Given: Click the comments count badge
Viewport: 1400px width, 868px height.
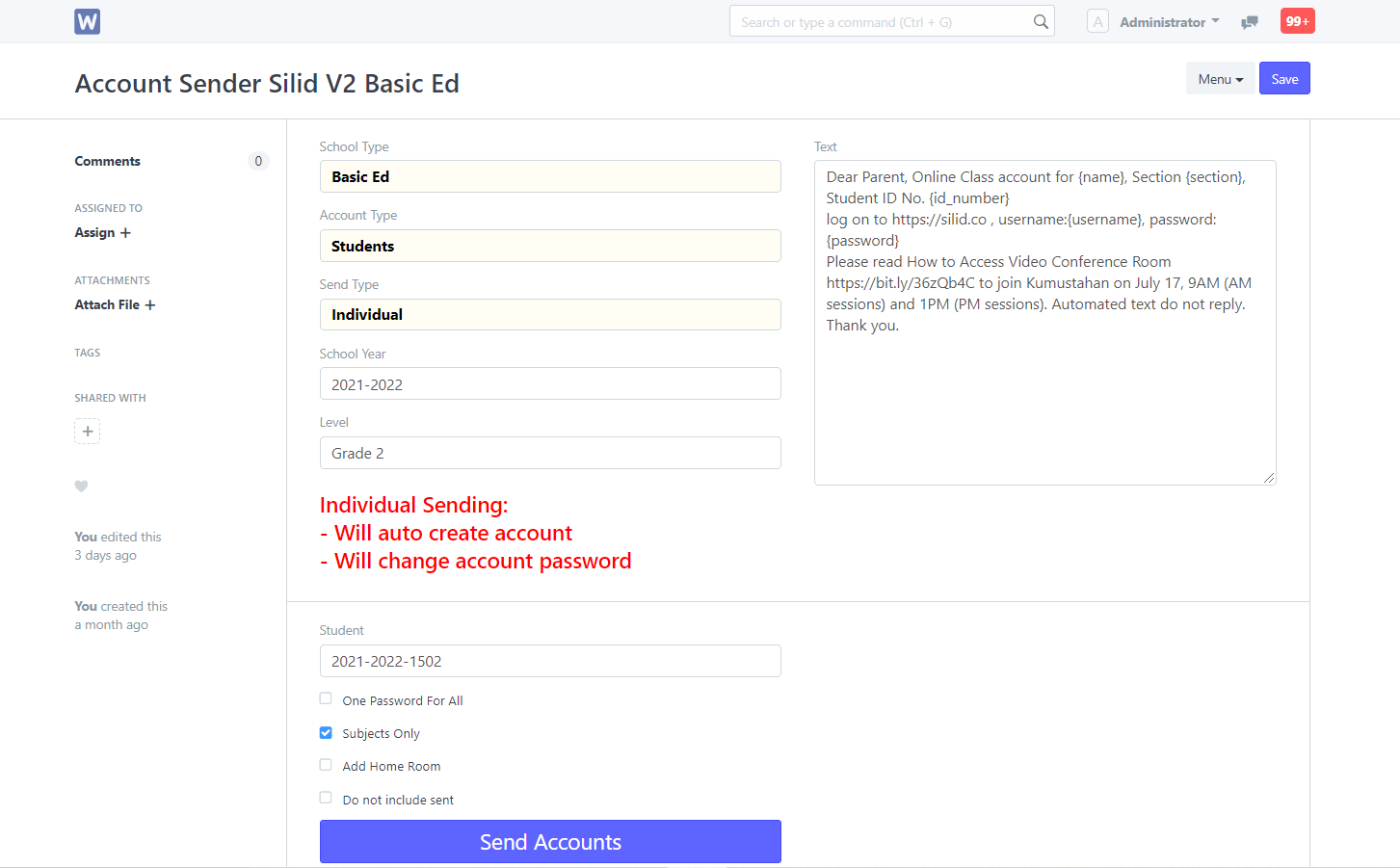Looking at the screenshot, I should click(258, 161).
